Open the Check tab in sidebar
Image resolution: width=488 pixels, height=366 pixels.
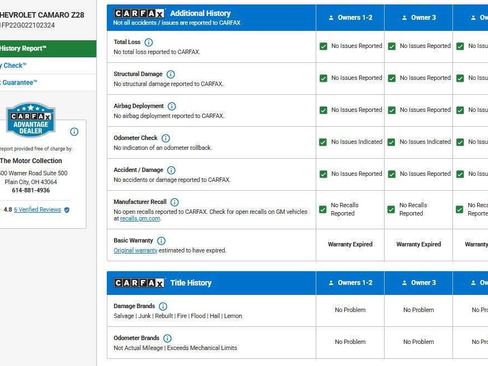48,66
